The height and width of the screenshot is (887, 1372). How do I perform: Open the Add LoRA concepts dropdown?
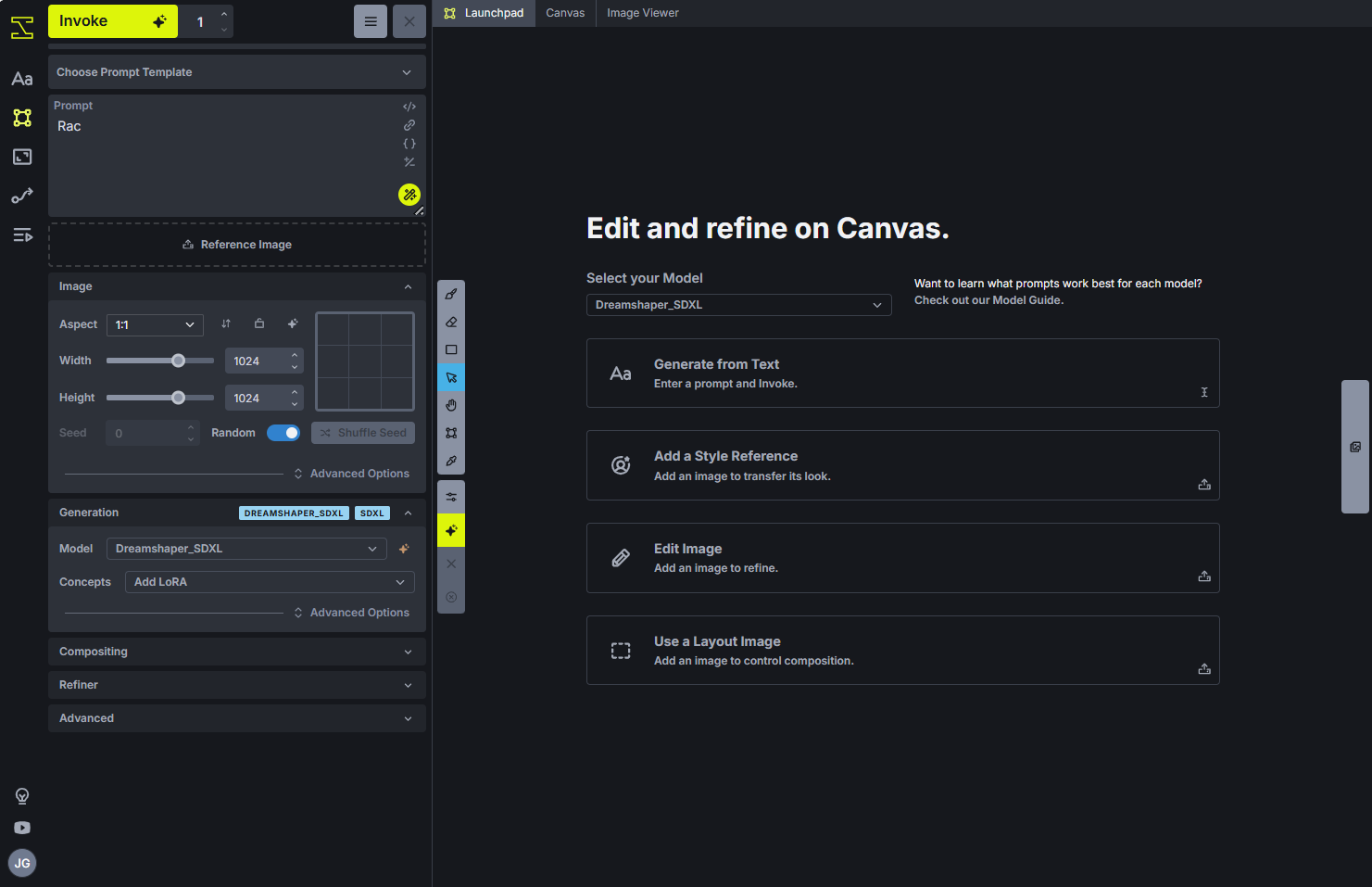270,582
